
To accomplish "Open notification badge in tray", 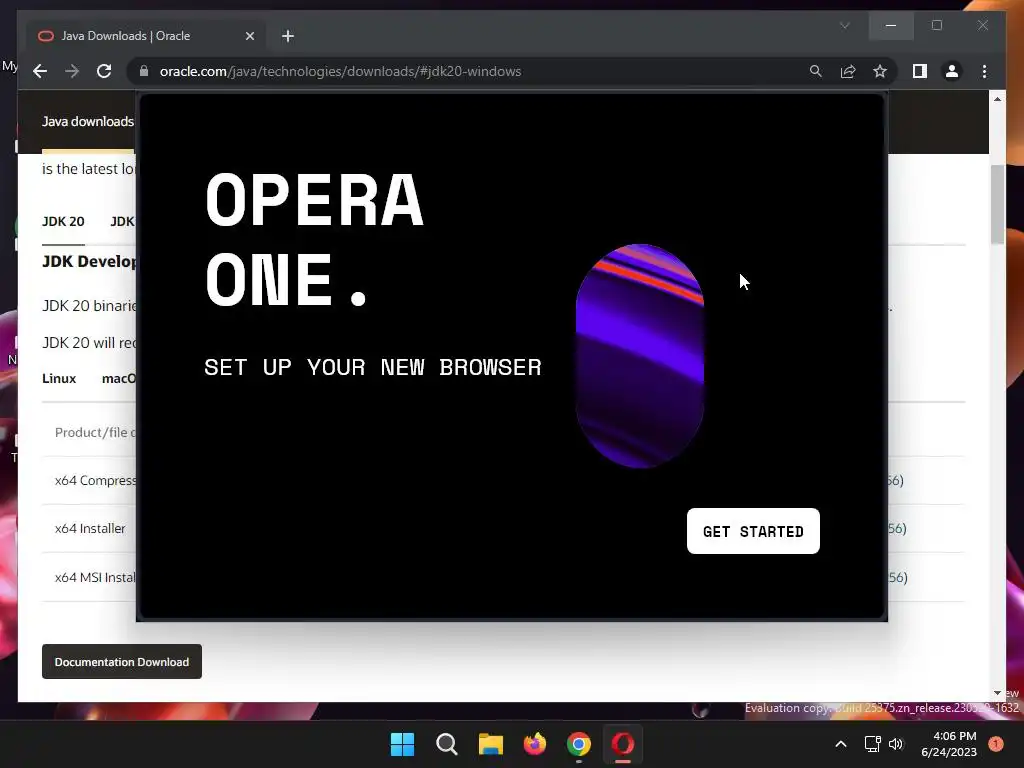I will (x=996, y=744).
